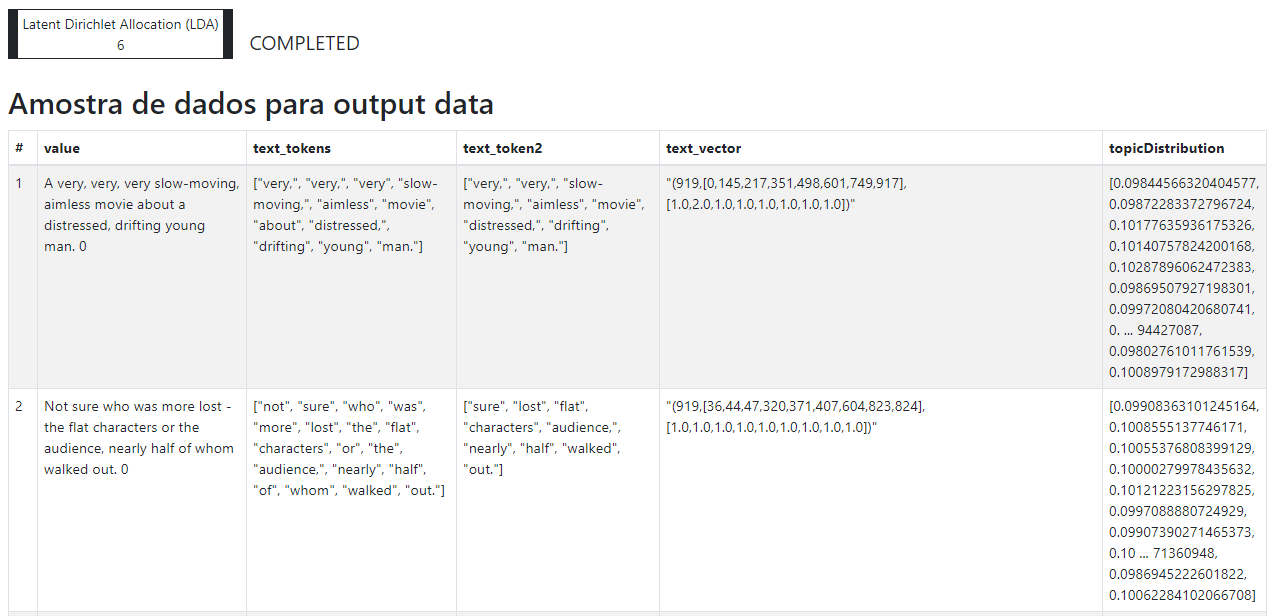Screen dimensions: 1271x616
Task: Select the 'text_vector' column header
Action: (881, 148)
